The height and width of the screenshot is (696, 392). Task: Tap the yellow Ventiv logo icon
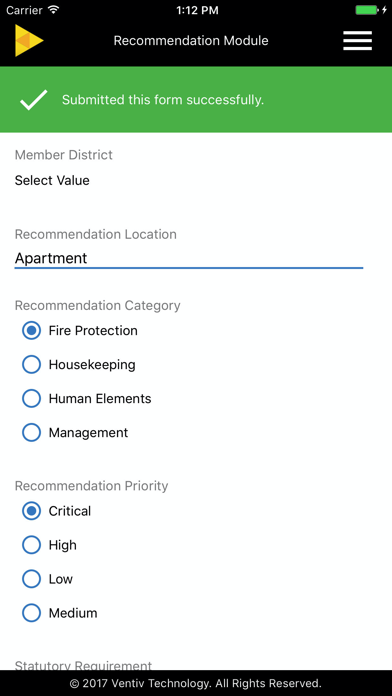(29, 40)
